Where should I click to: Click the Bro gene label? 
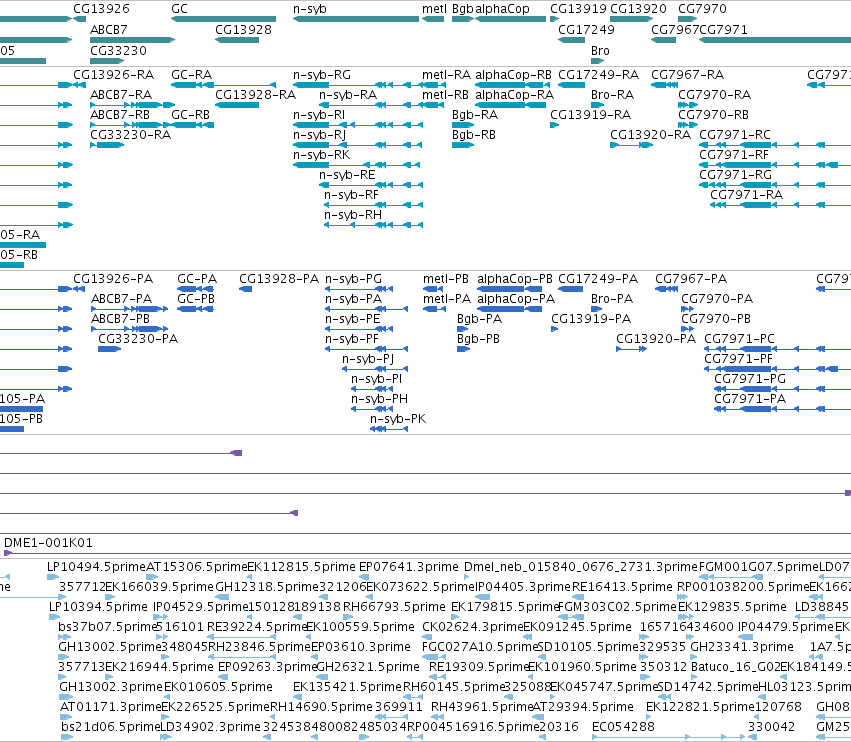pyautogui.click(x=600, y=50)
